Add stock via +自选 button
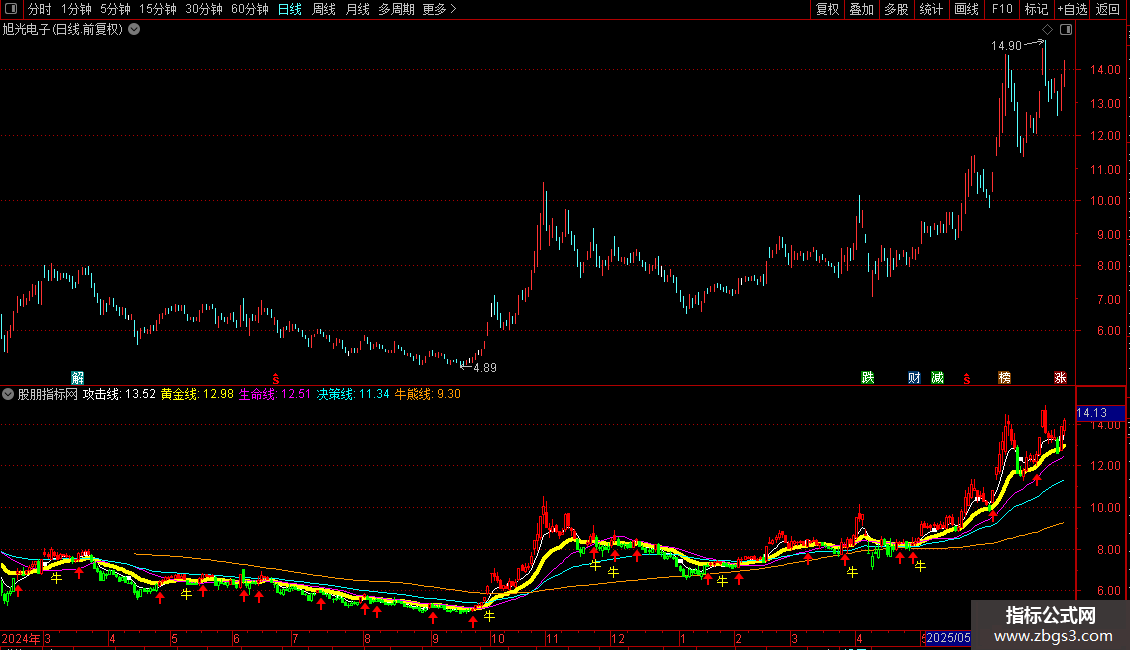 1072,9
